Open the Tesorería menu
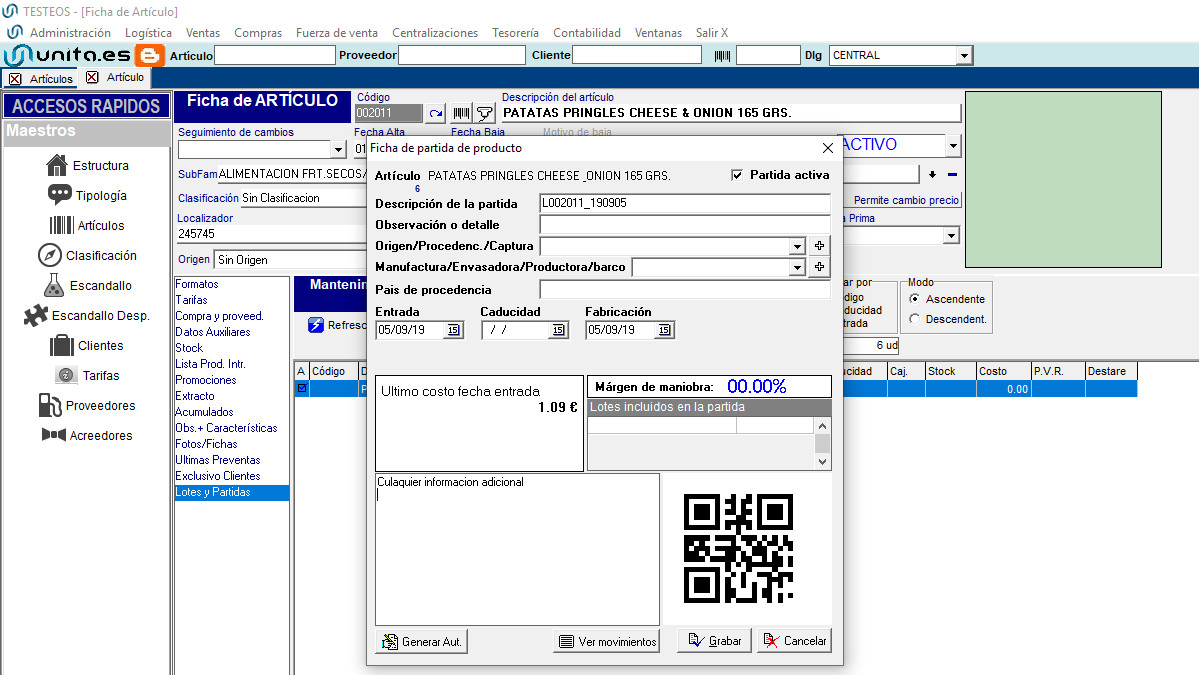The width and height of the screenshot is (1199, 675). (x=515, y=33)
